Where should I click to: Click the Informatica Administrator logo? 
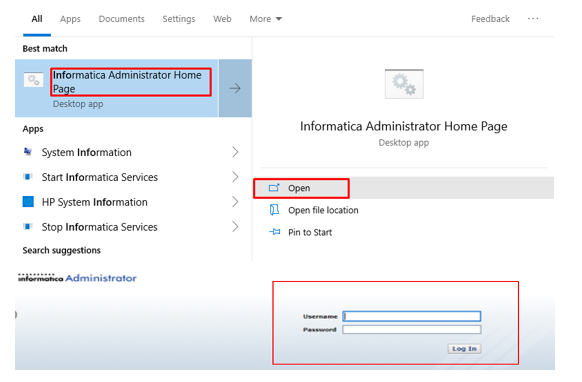[77, 278]
